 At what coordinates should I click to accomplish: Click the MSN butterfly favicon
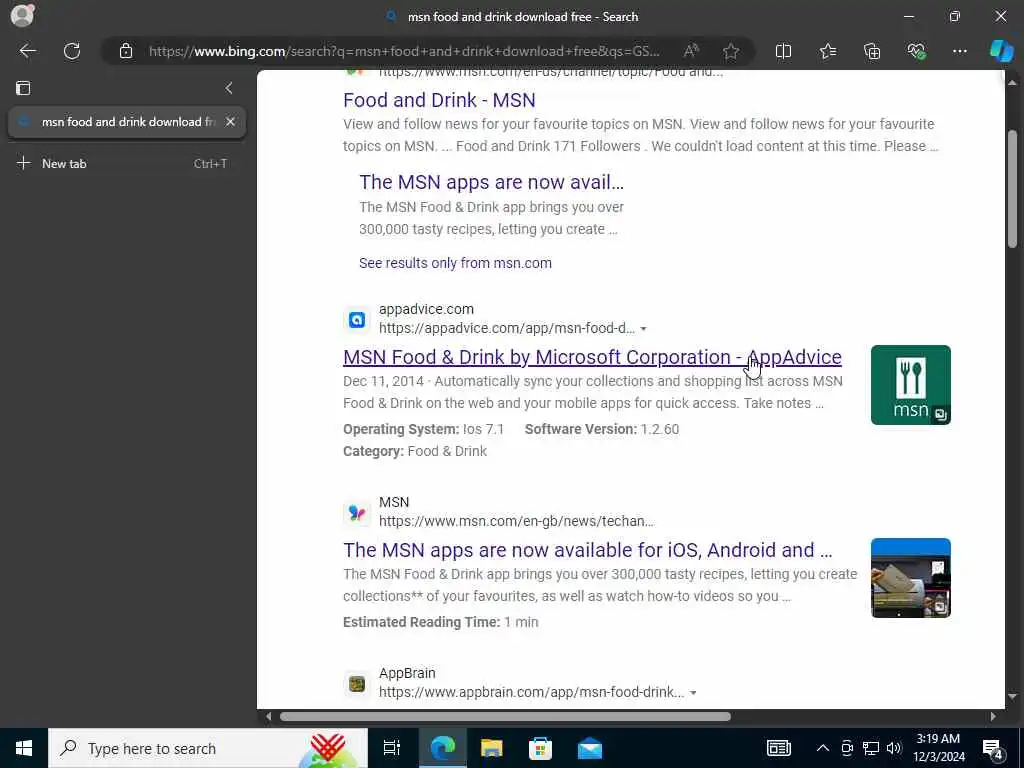357,513
